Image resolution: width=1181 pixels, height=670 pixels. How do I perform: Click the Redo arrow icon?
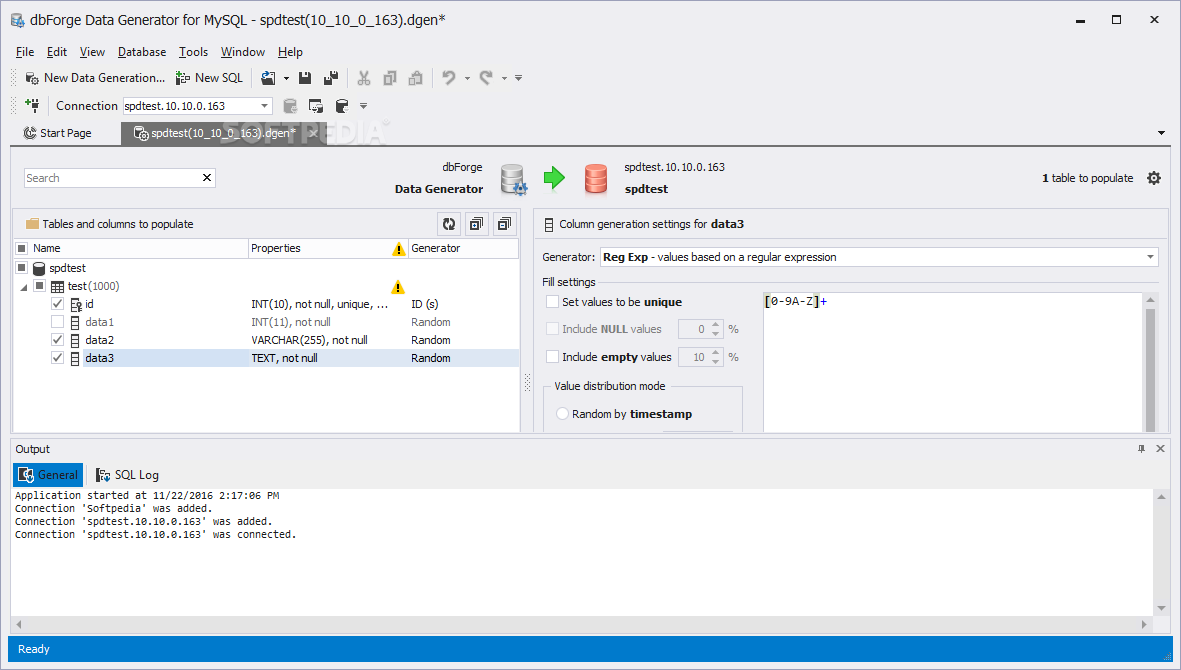pos(487,78)
